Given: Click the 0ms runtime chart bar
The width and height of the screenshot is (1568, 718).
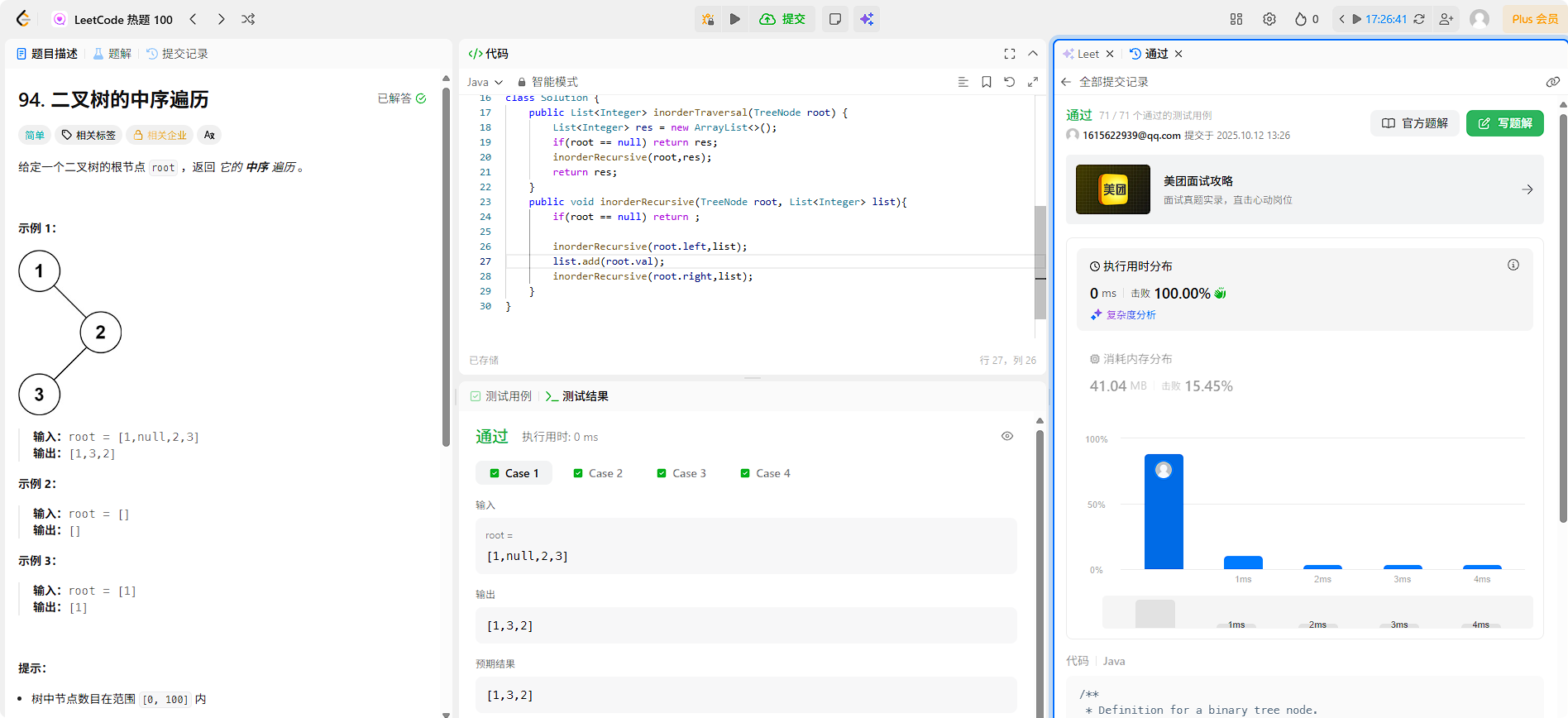Looking at the screenshot, I should tap(1164, 511).
